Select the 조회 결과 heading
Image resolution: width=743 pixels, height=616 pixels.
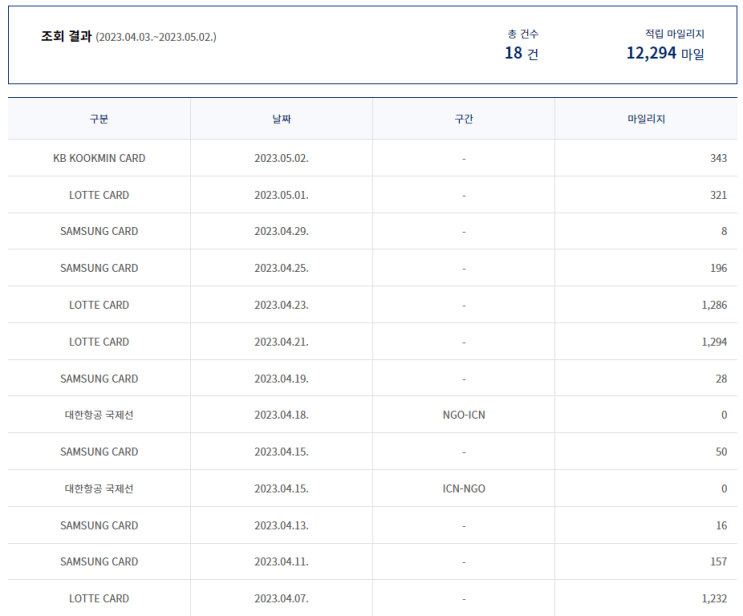coord(66,36)
